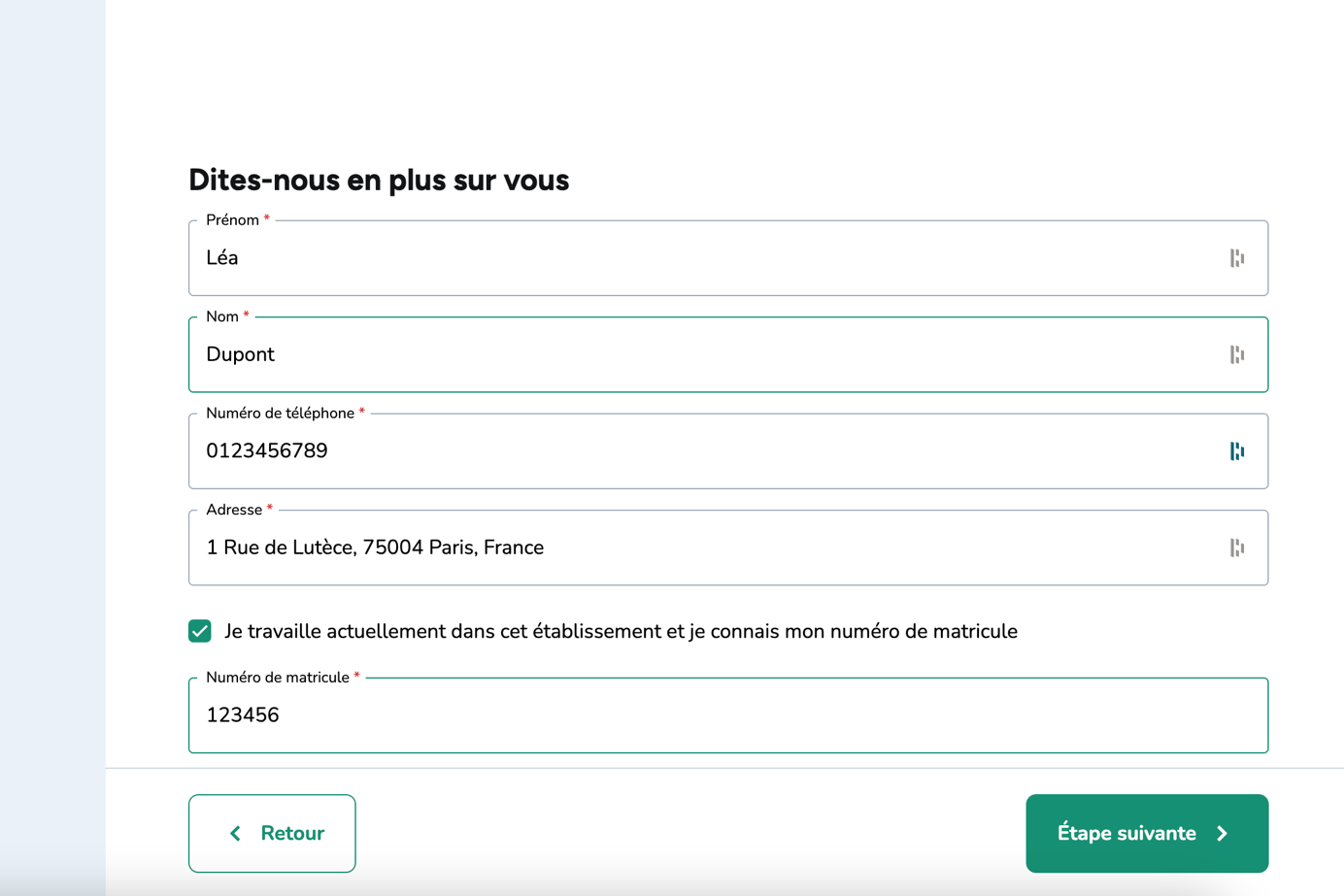Viewport: 1344px width, 896px height.
Task: Click the red asterisk next to Prénom
Action: click(266, 219)
